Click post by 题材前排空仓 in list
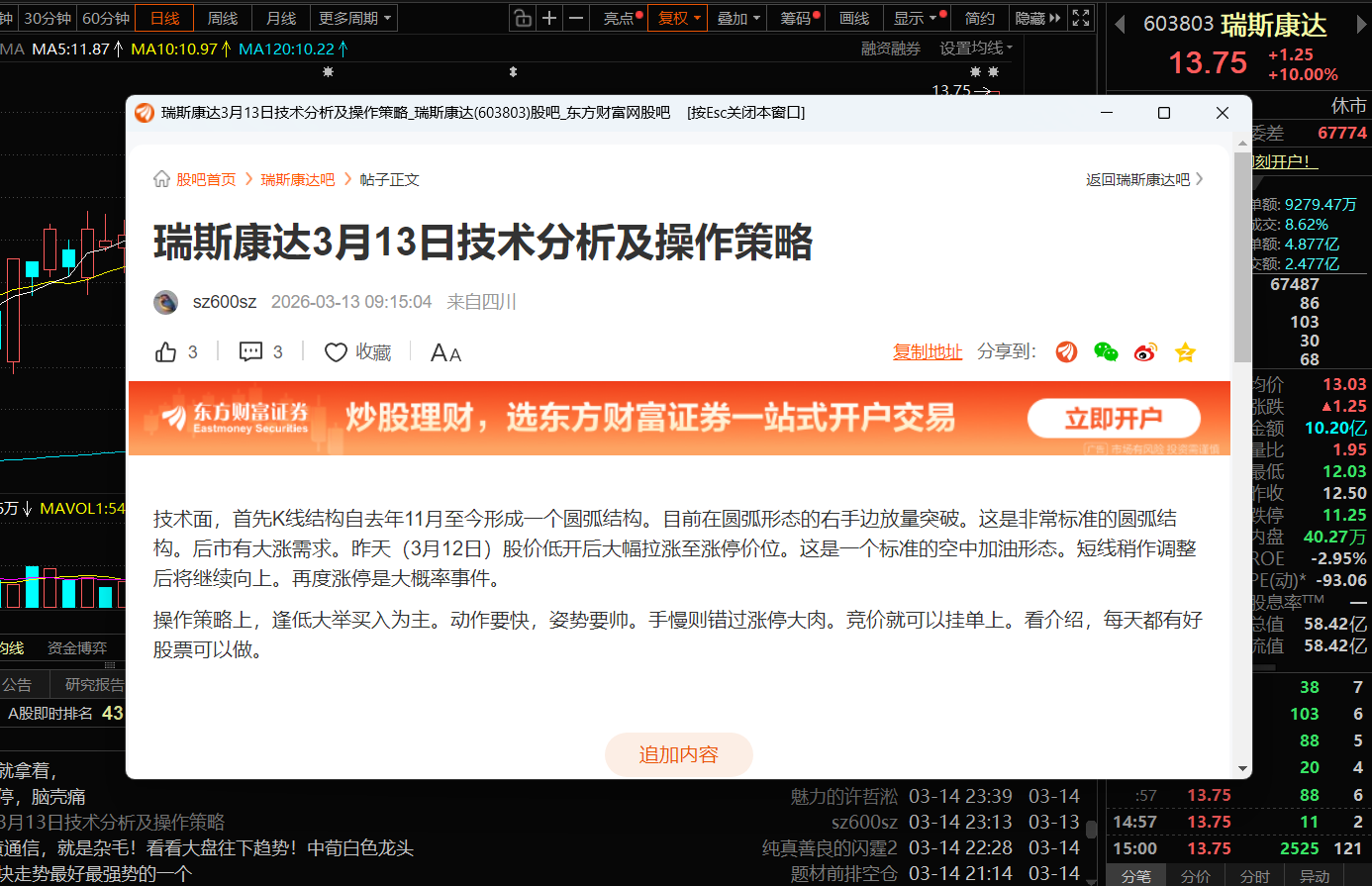This screenshot has width=1372, height=886. click(844, 873)
